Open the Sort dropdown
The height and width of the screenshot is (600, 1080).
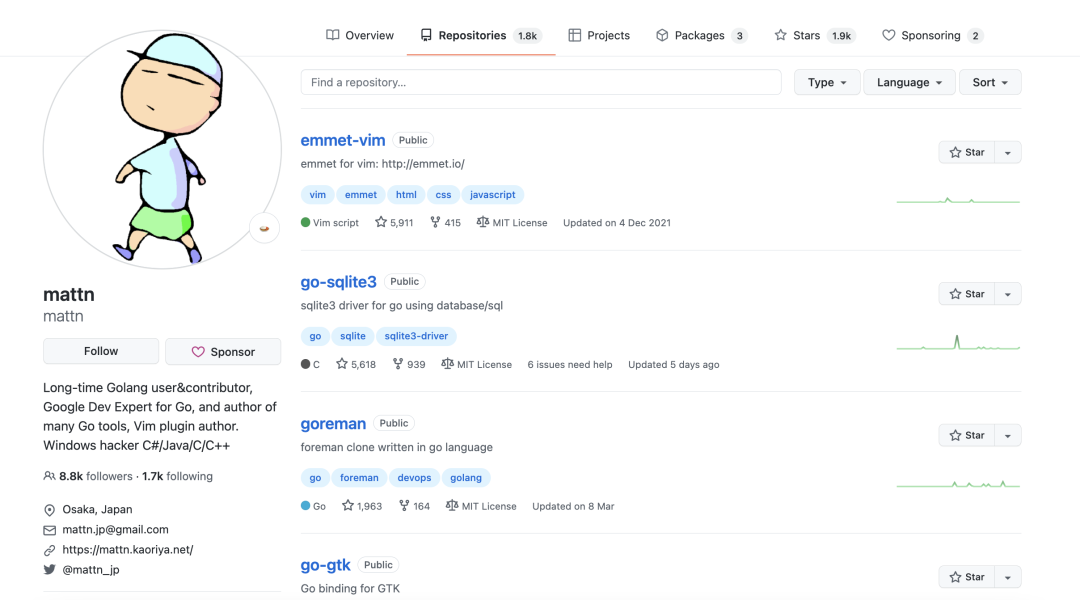990,82
